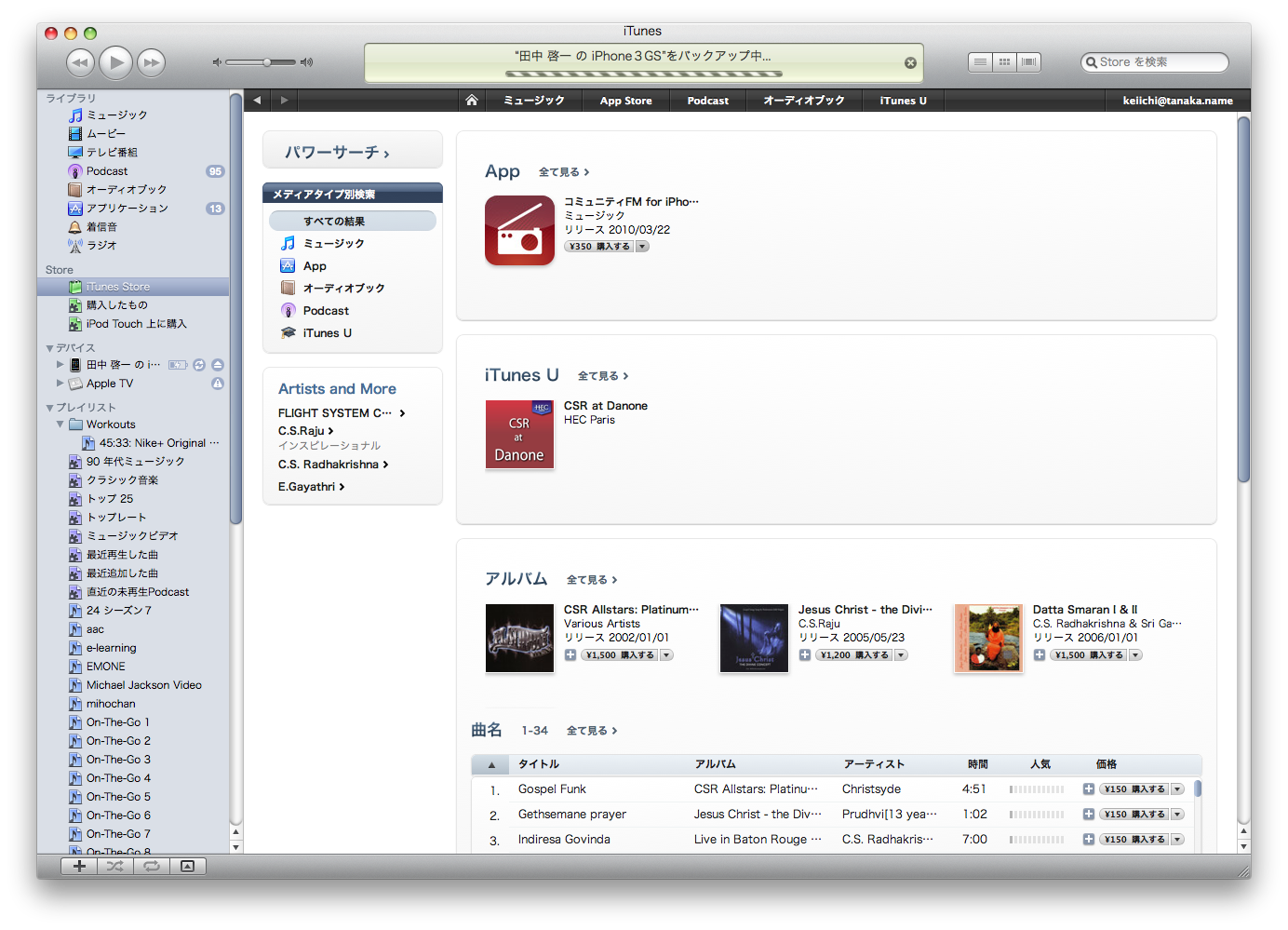Open Power Search link
This screenshot has width=1288, height=930.
point(337,152)
